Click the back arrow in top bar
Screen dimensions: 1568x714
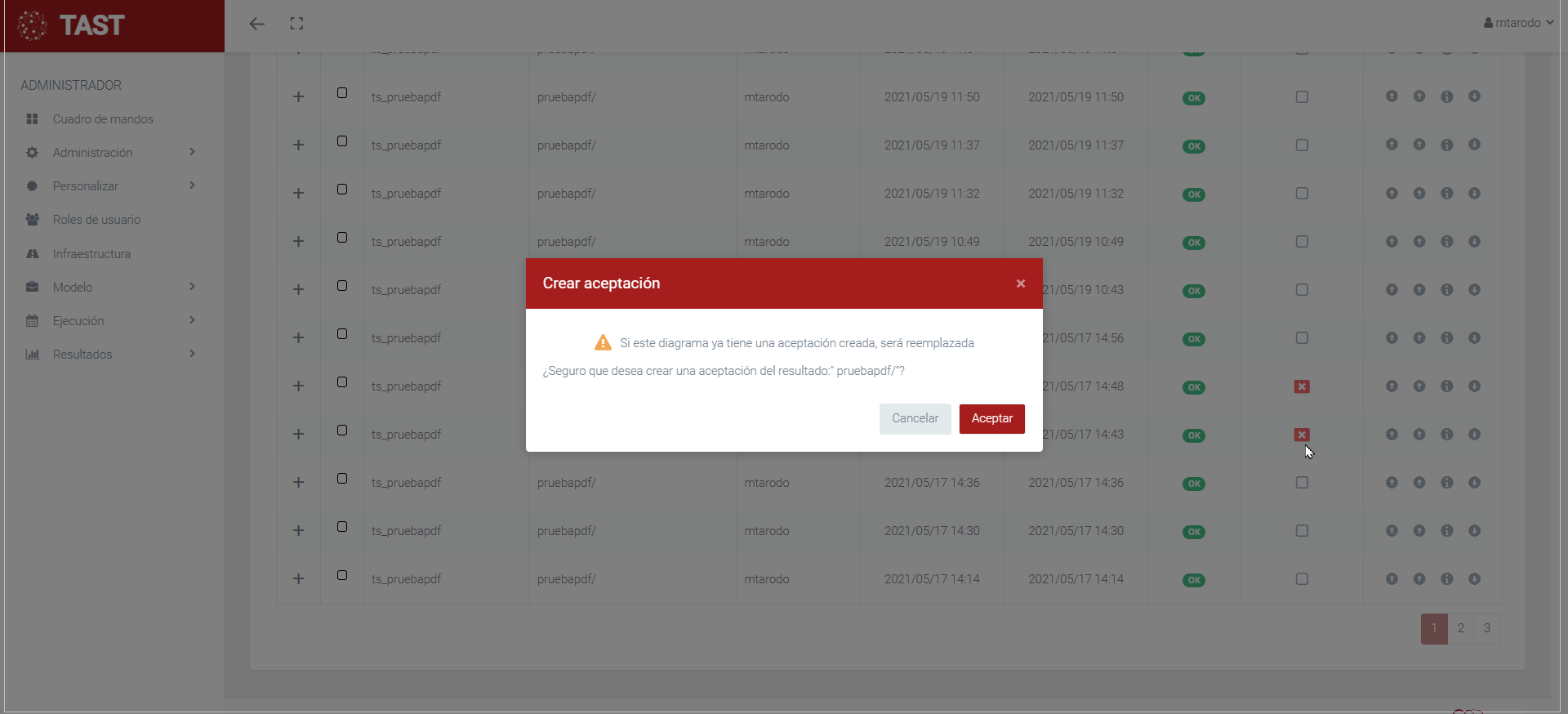[257, 24]
